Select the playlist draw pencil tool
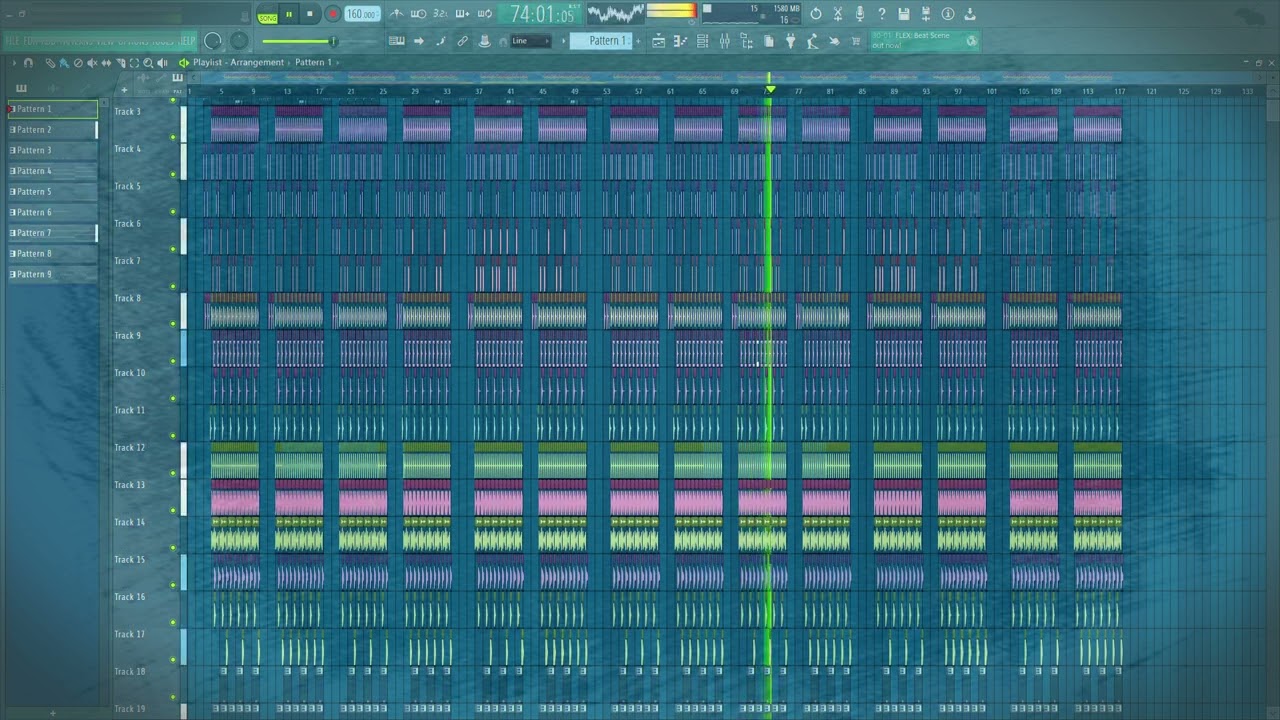This screenshot has height=720, width=1280. [50, 62]
